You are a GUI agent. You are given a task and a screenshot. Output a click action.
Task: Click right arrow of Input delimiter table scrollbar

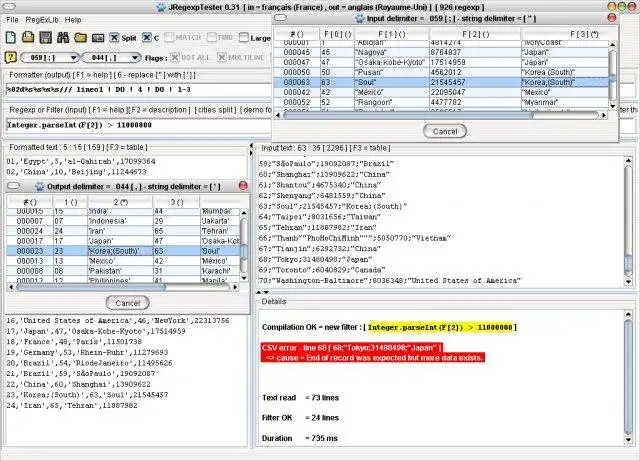coord(604,116)
